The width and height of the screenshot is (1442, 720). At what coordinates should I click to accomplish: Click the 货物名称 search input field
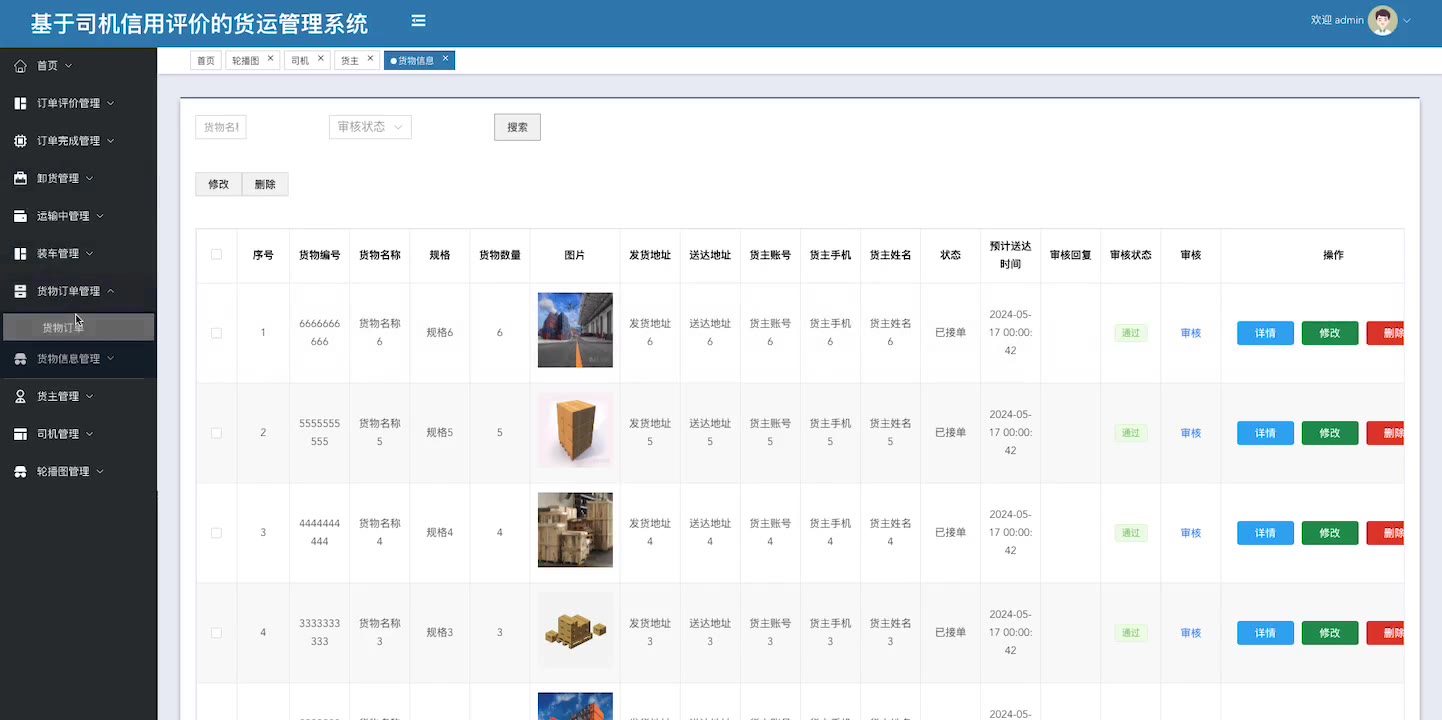pyautogui.click(x=221, y=127)
